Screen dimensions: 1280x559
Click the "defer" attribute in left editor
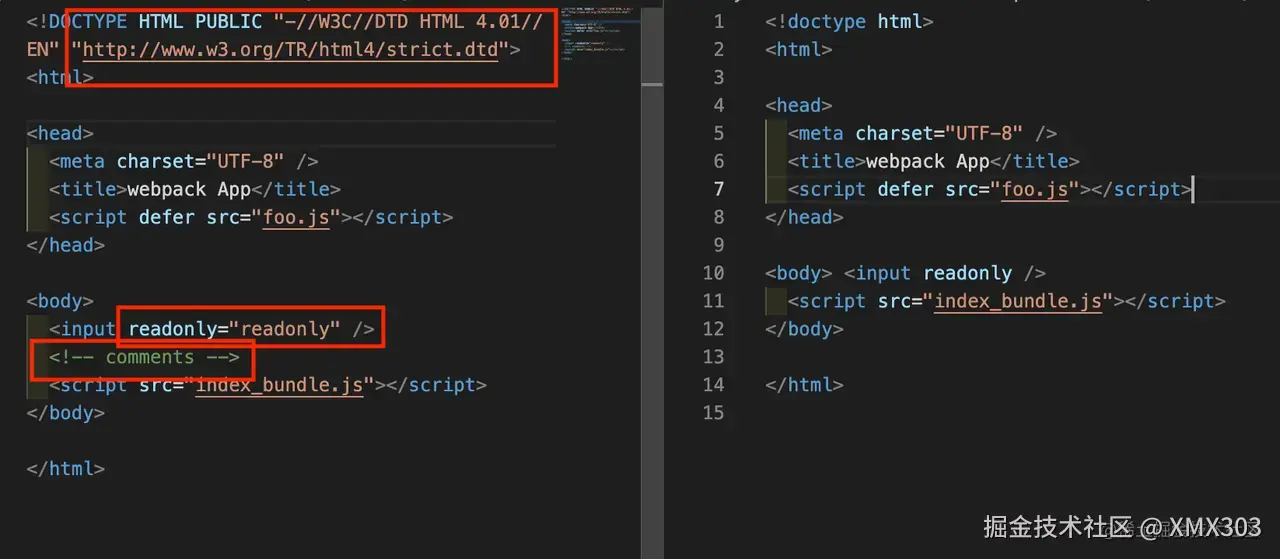(x=166, y=217)
